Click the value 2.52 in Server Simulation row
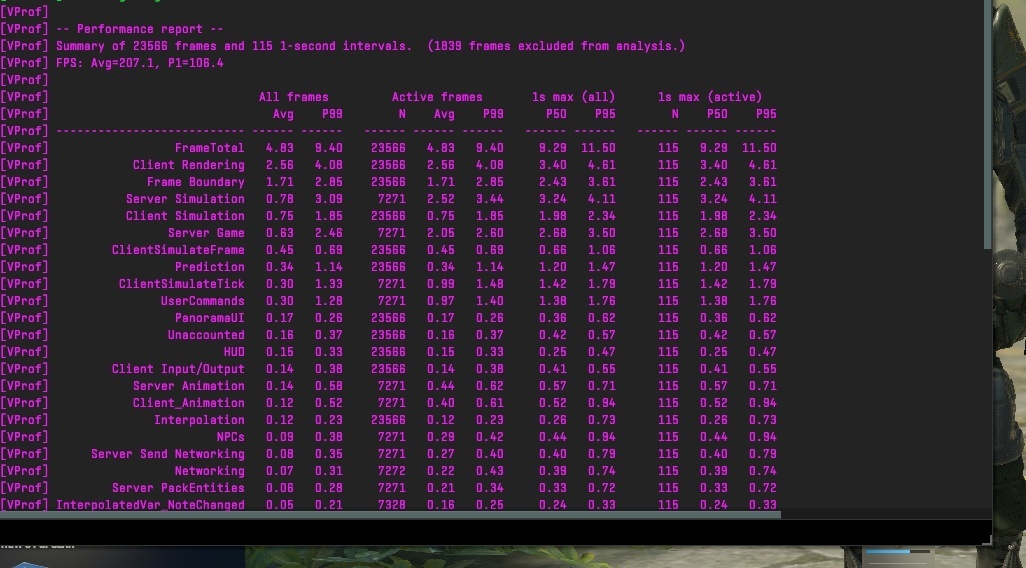The image size is (1026, 568). coord(440,200)
